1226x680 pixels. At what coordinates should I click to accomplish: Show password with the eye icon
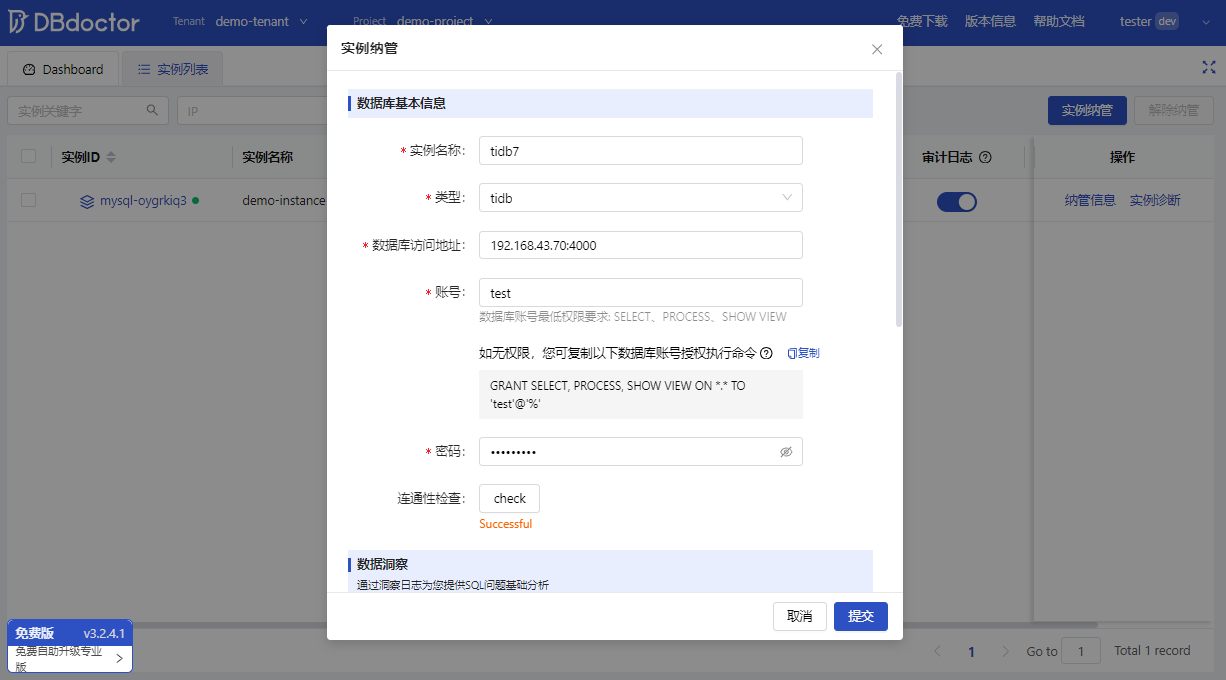coord(786,452)
